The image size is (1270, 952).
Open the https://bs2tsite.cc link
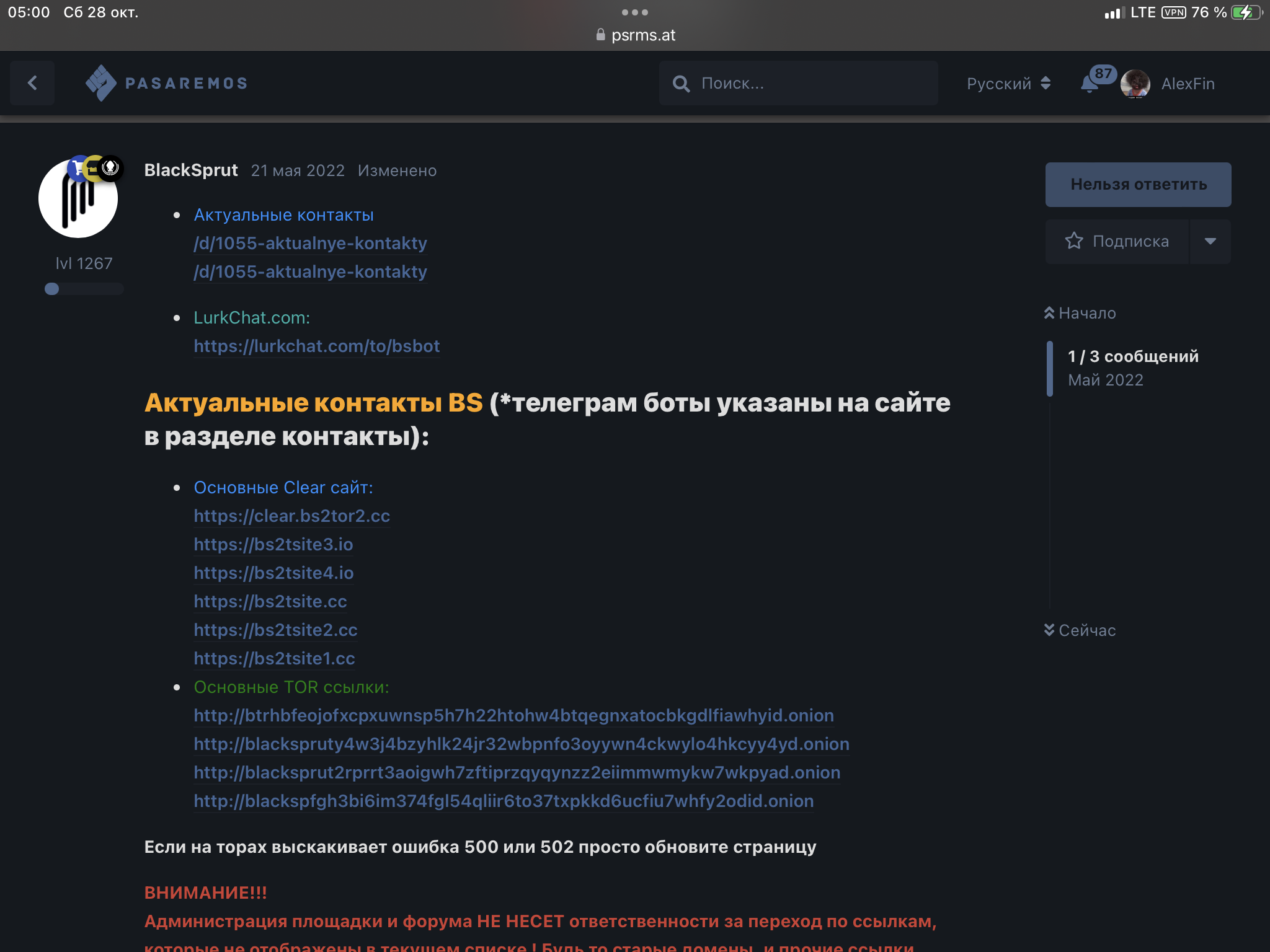[270, 602]
